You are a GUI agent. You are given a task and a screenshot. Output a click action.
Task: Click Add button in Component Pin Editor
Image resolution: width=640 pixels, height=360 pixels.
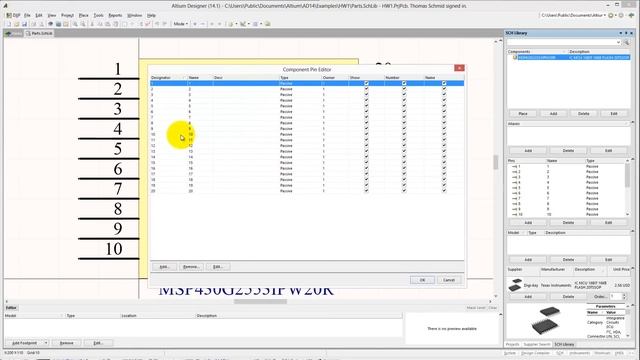164,267
